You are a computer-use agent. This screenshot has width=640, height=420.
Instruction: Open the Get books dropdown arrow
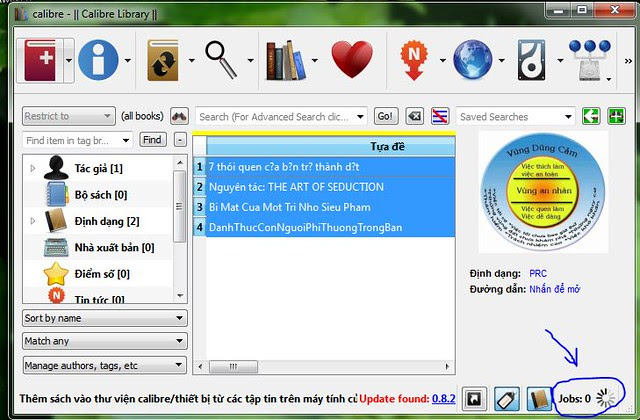click(x=502, y=60)
